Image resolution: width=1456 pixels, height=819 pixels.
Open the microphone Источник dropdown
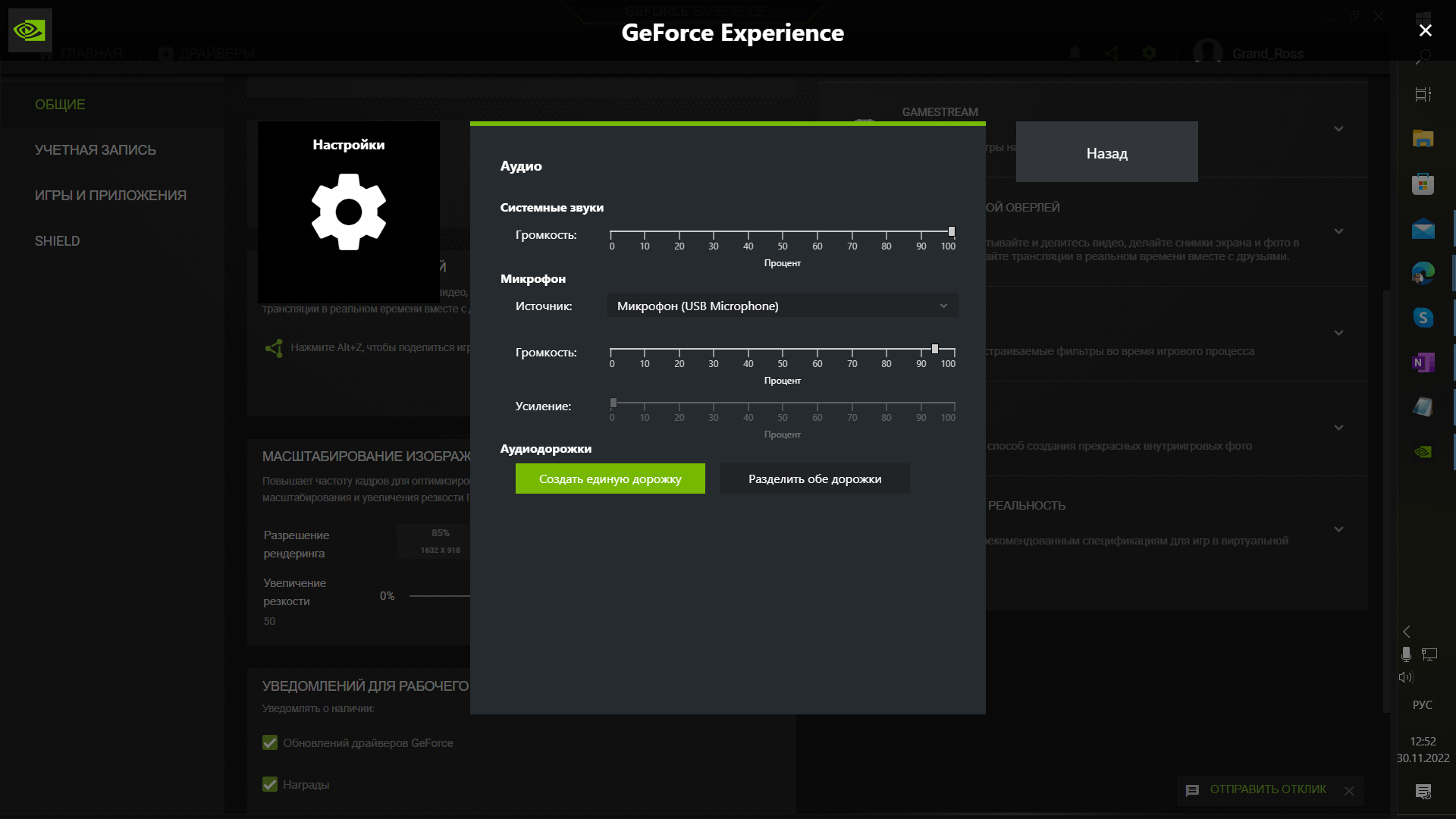[783, 306]
